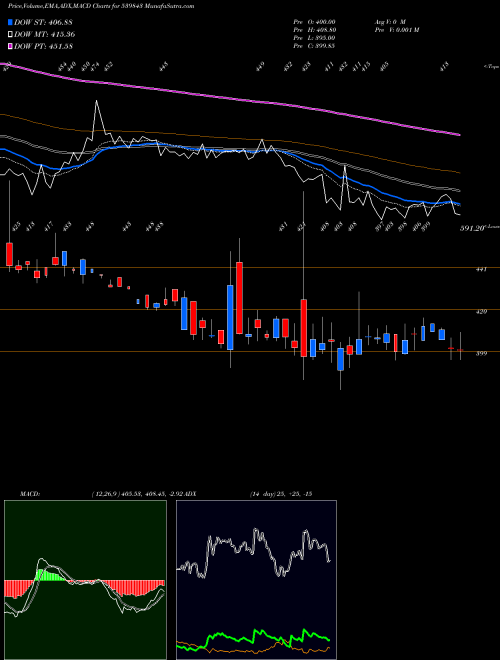Click the ADX (14 day) values text

(280, 494)
